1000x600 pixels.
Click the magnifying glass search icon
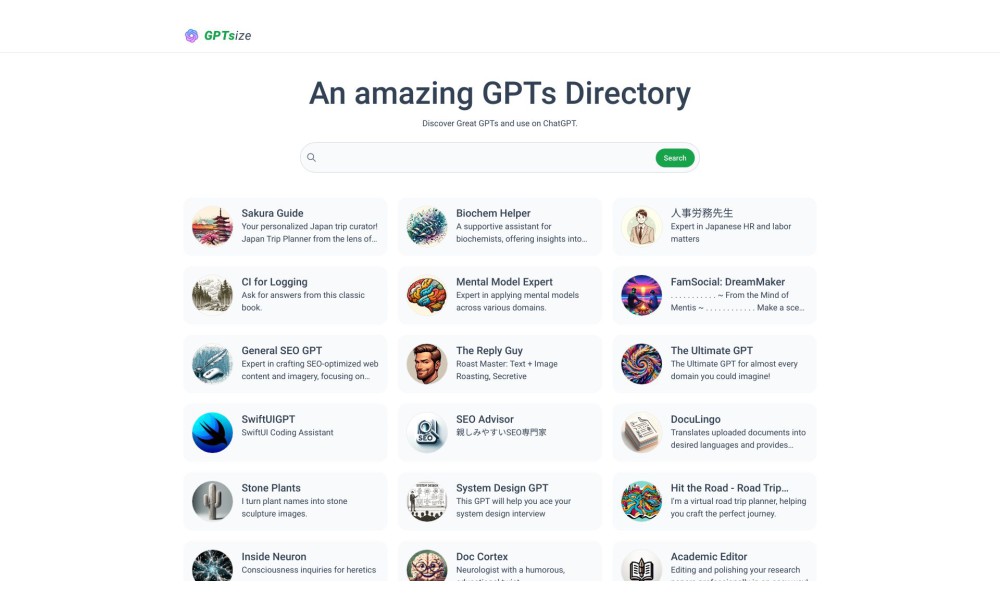[x=311, y=157]
